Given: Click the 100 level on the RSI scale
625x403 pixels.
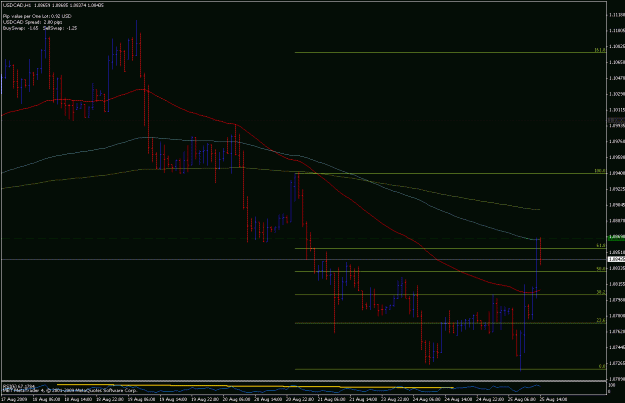Looking at the screenshot, I should coord(613,385).
